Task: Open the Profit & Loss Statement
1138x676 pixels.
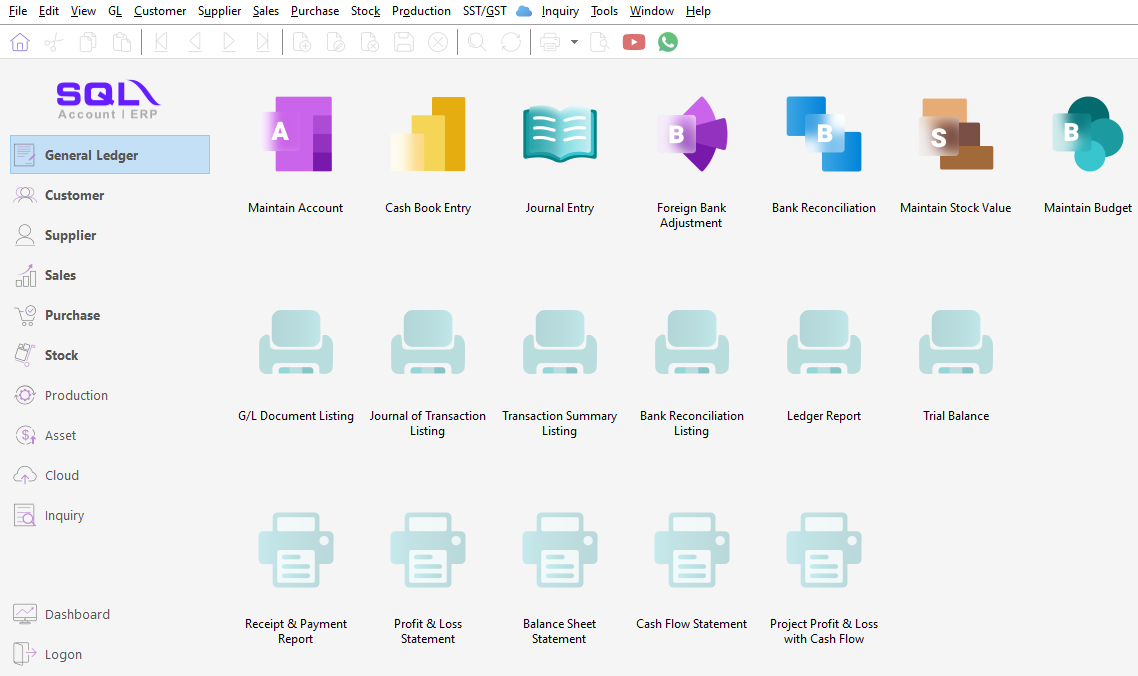Action: (x=427, y=549)
